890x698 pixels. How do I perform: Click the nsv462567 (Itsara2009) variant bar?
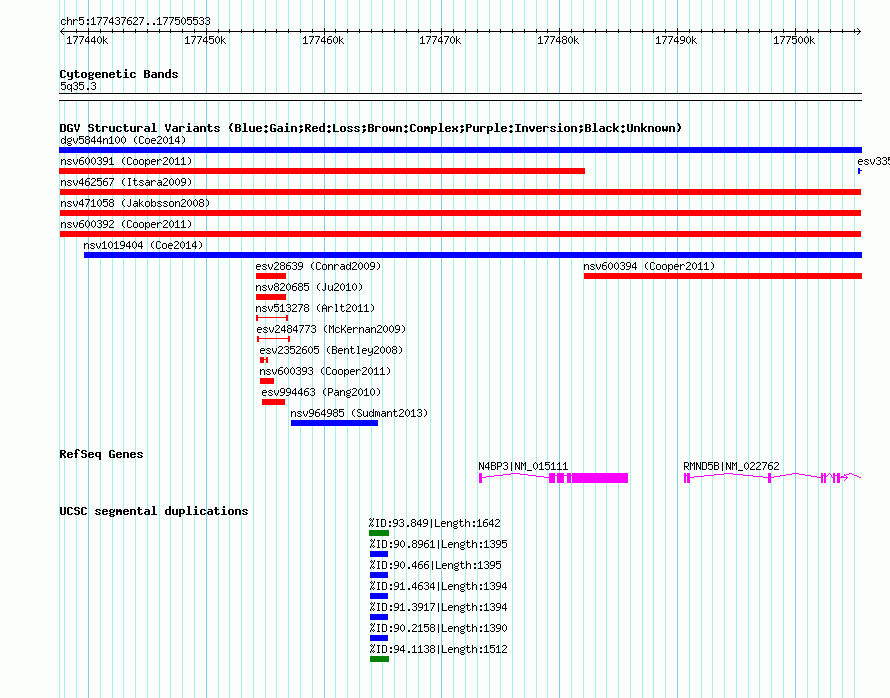tap(460, 192)
